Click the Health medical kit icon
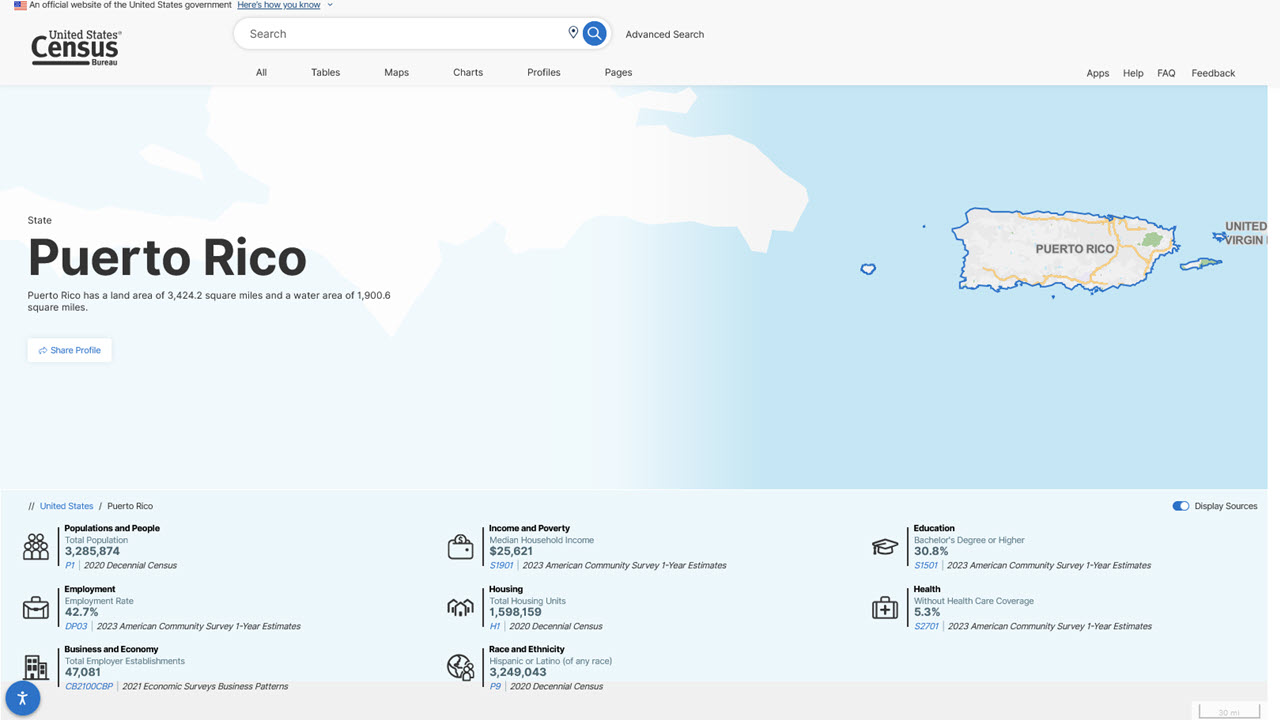 (884, 607)
